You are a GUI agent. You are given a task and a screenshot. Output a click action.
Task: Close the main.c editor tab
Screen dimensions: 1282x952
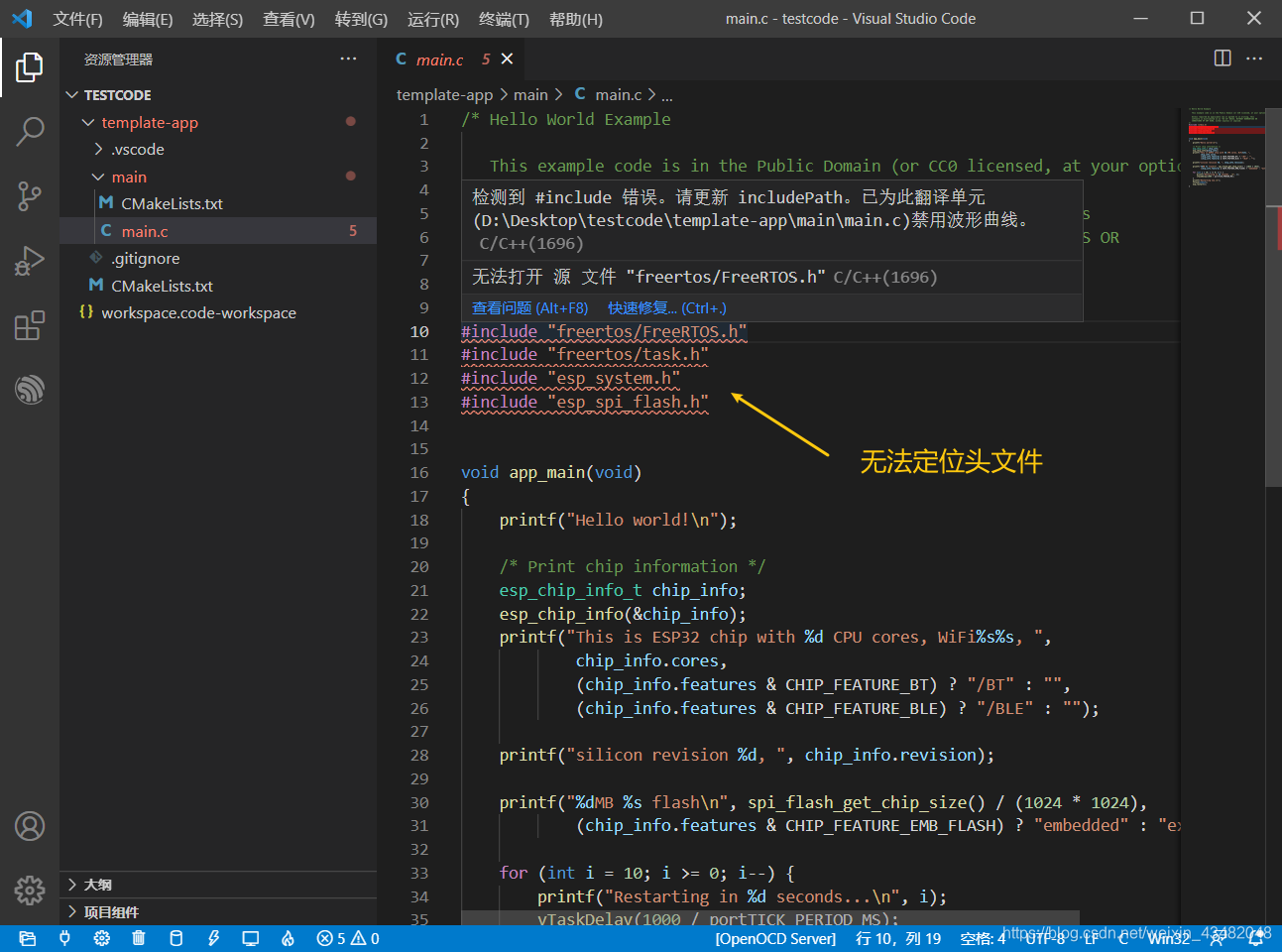pyautogui.click(x=507, y=59)
